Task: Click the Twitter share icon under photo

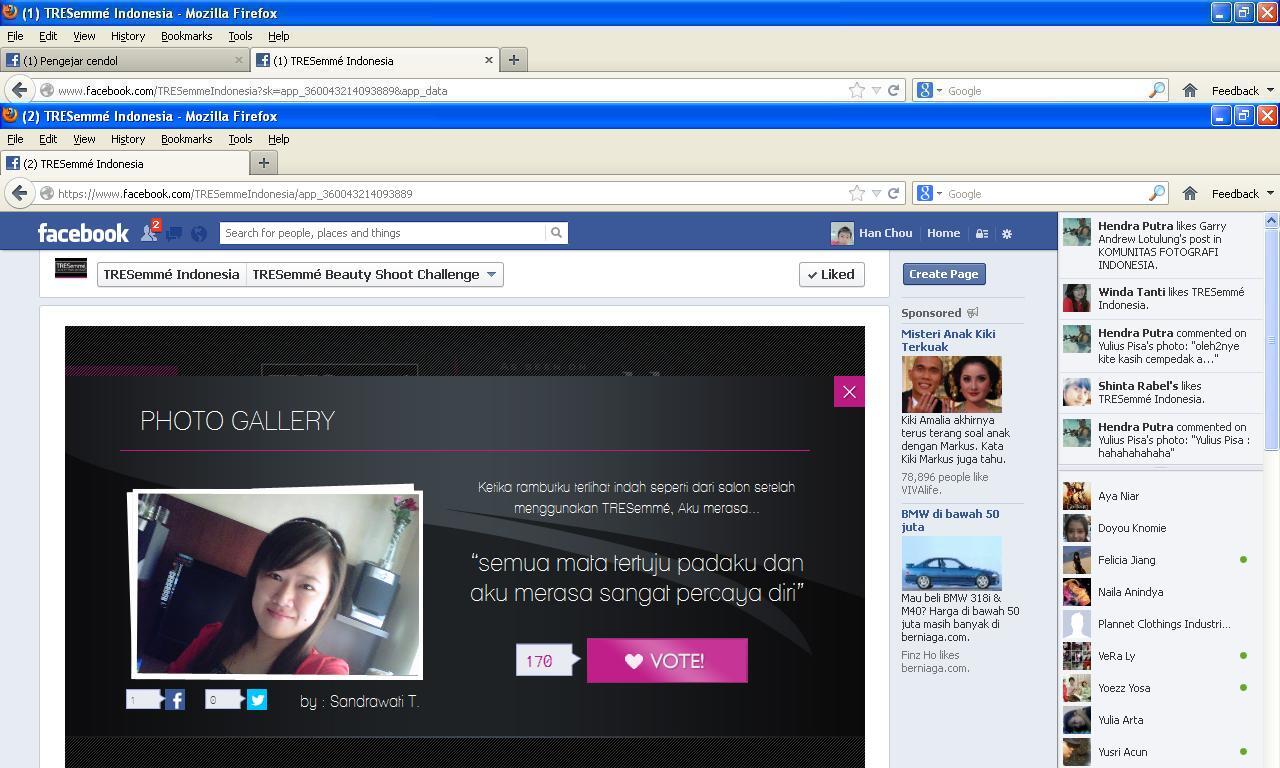Action: [257, 700]
